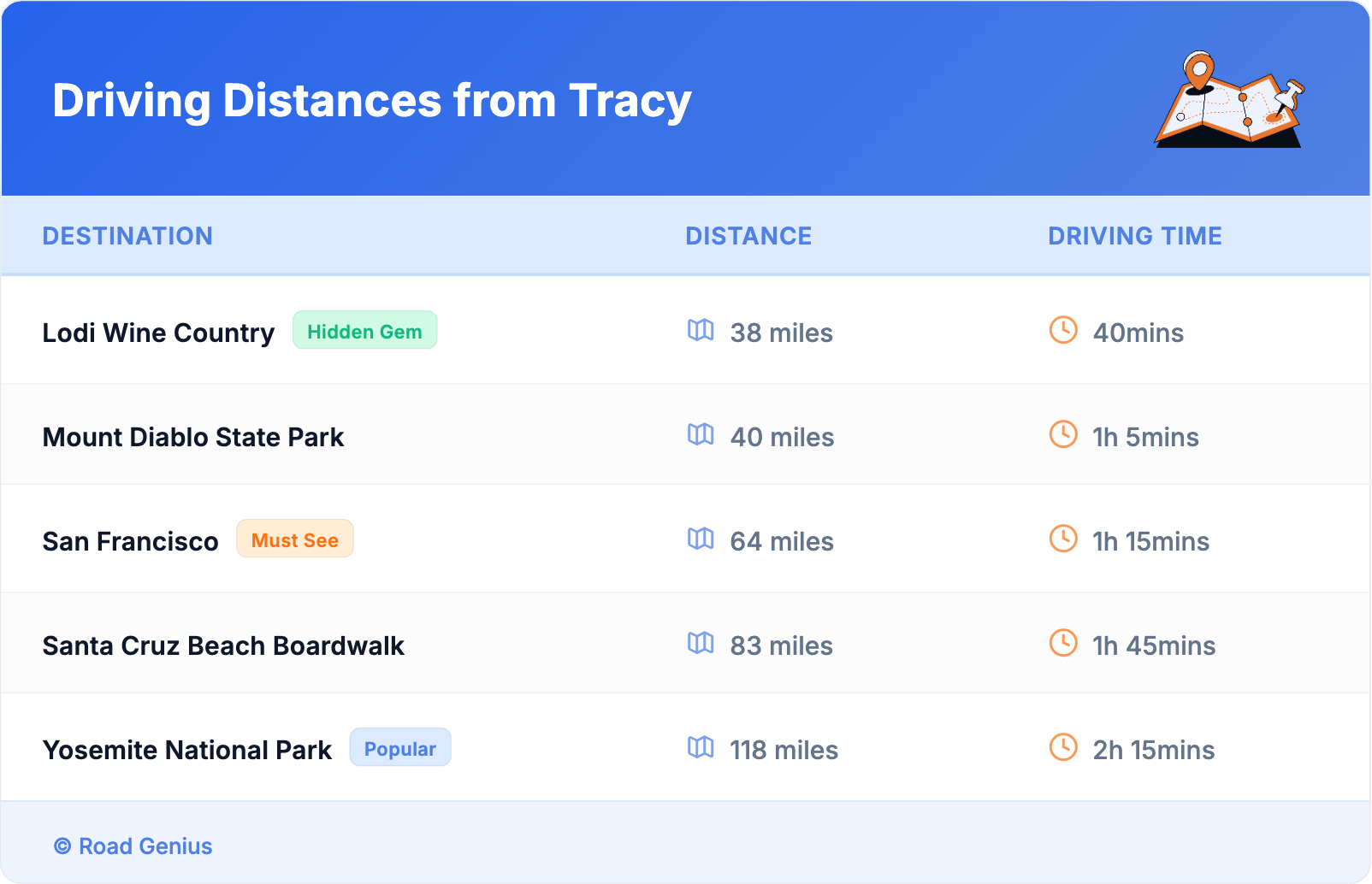Viewport: 1372px width, 884px height.
Task: Click the Driving Time column header
Action: point(1134,236)
